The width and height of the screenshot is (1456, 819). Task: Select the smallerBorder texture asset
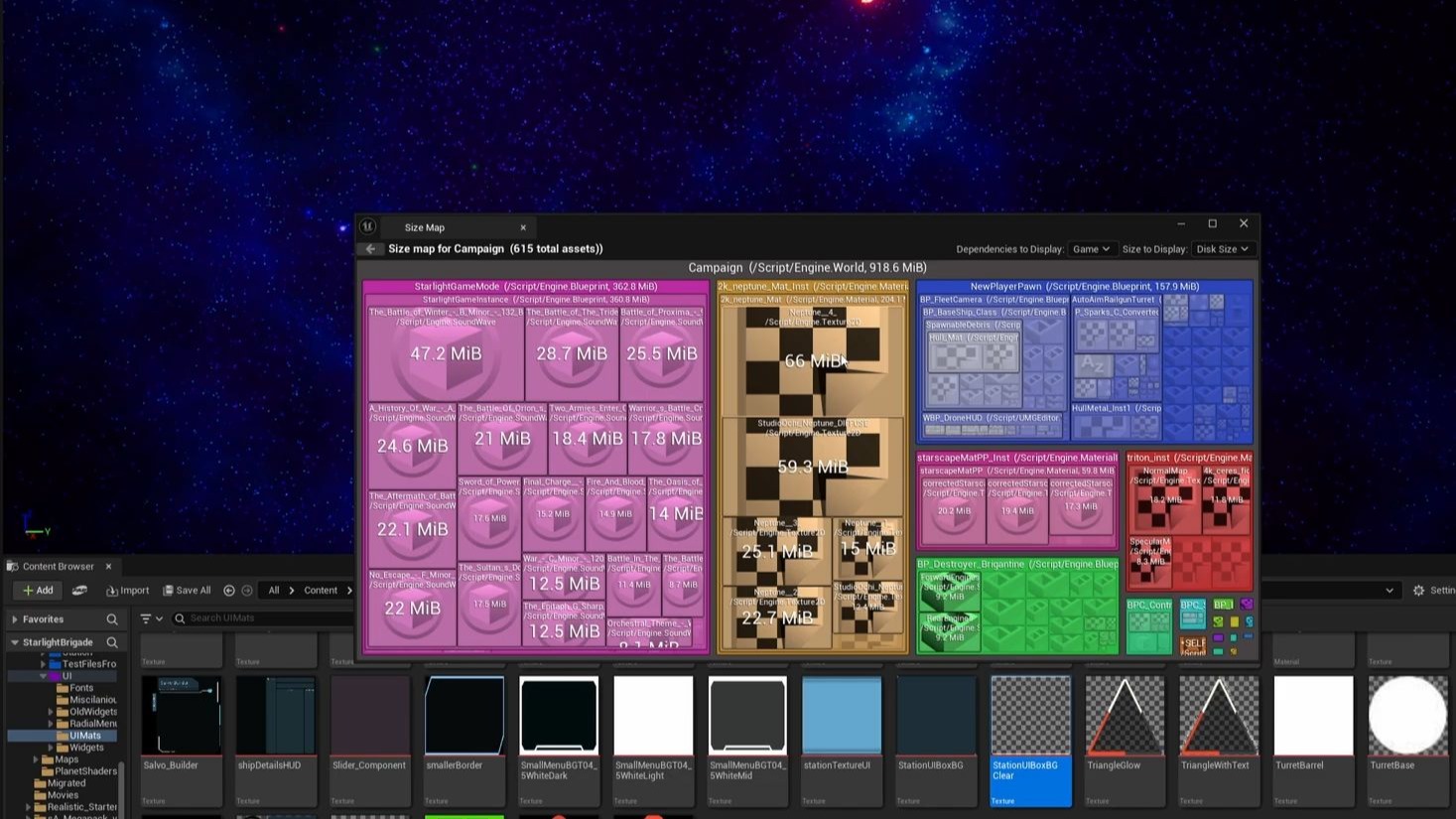[464, 741]
